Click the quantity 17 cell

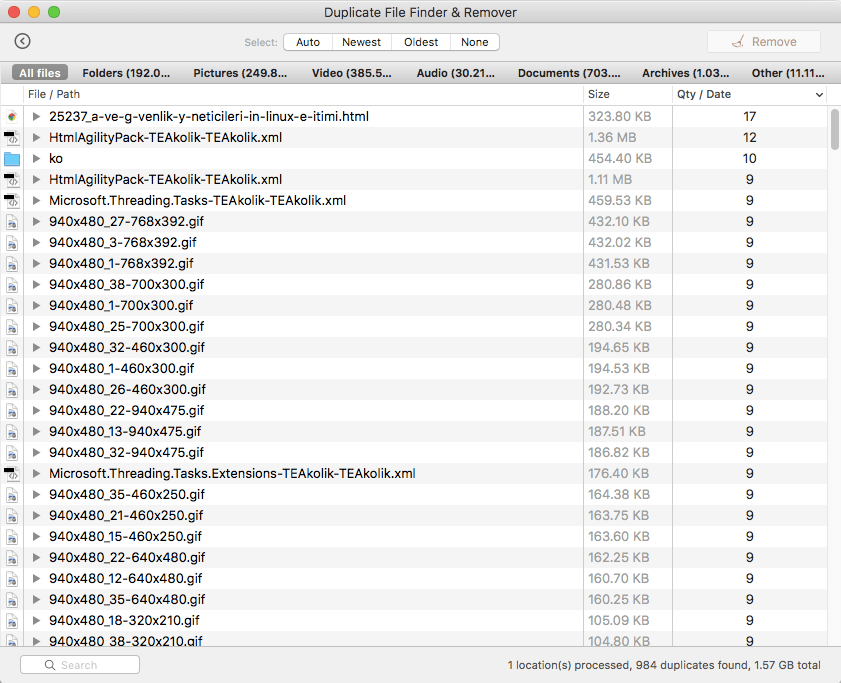pos(749,116)
